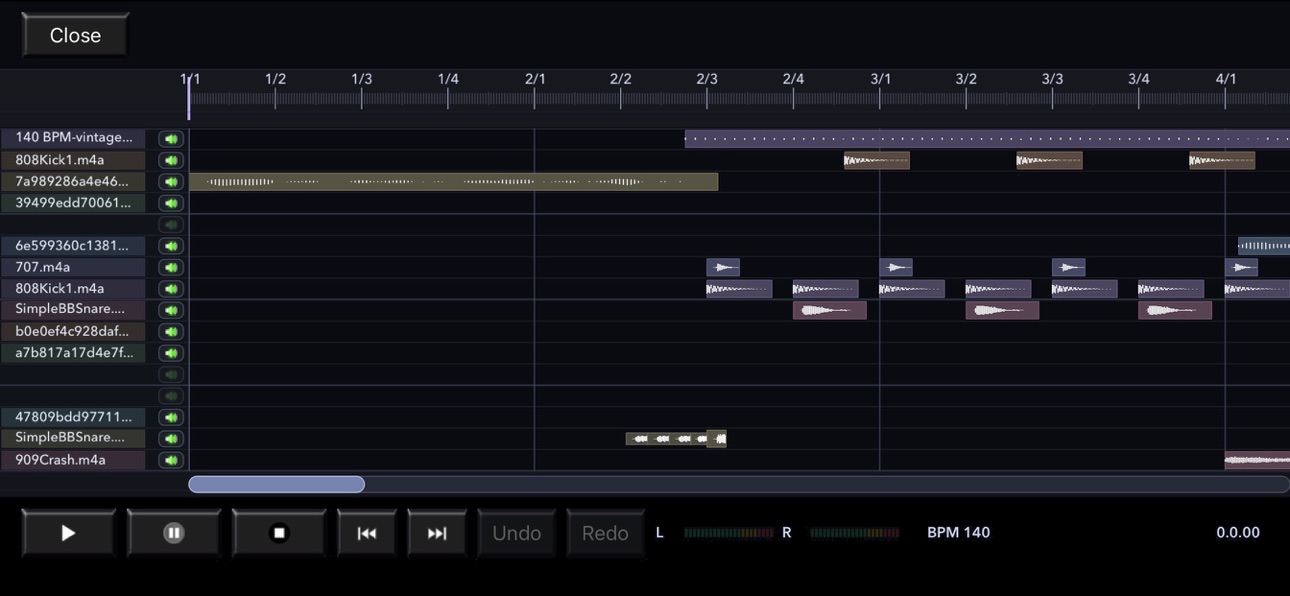Select the snare clip starting at beat 3/4

pyautogui.click(x=1175, y=310)
